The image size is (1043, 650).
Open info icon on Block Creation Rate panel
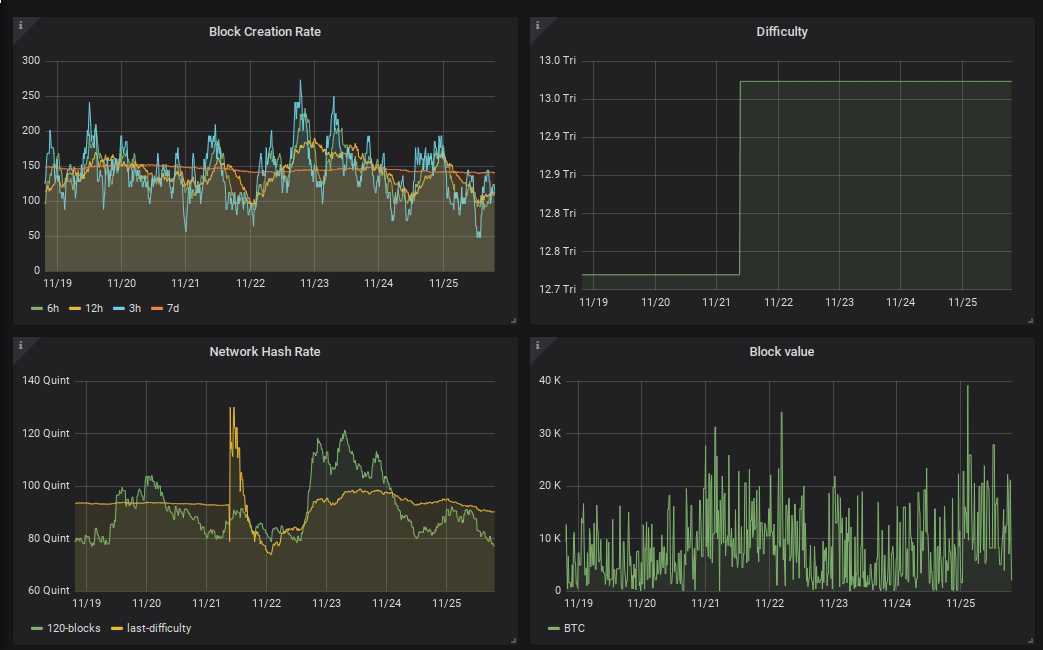[21, 25]
